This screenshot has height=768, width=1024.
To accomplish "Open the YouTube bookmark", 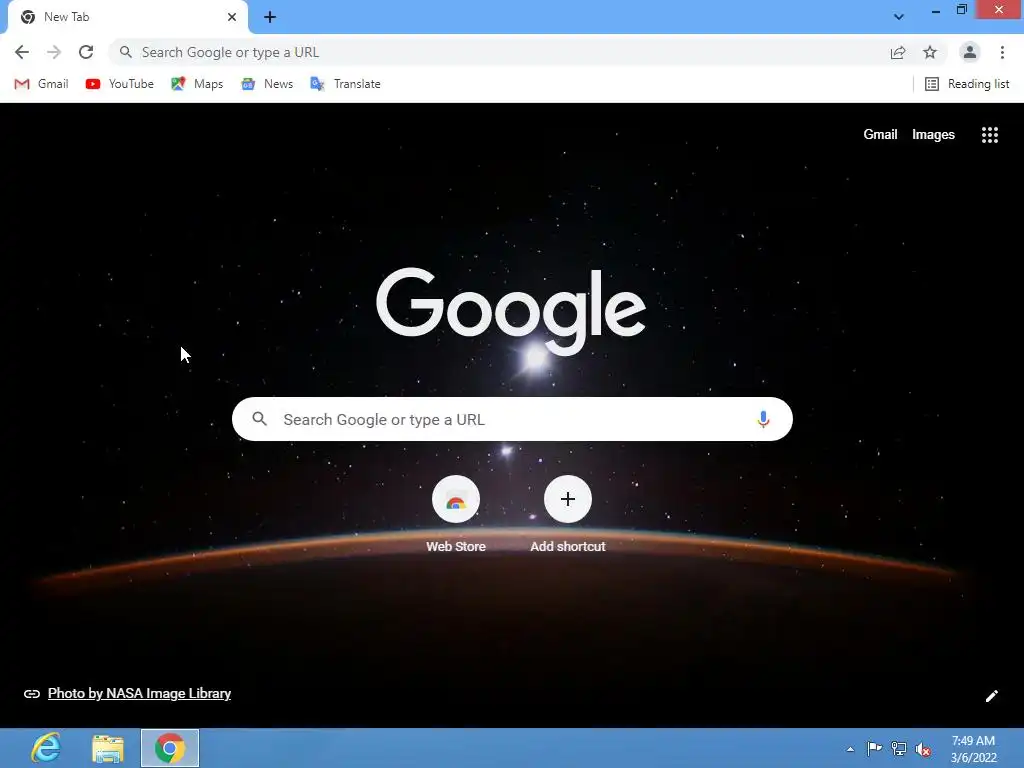I will point(120,84).
